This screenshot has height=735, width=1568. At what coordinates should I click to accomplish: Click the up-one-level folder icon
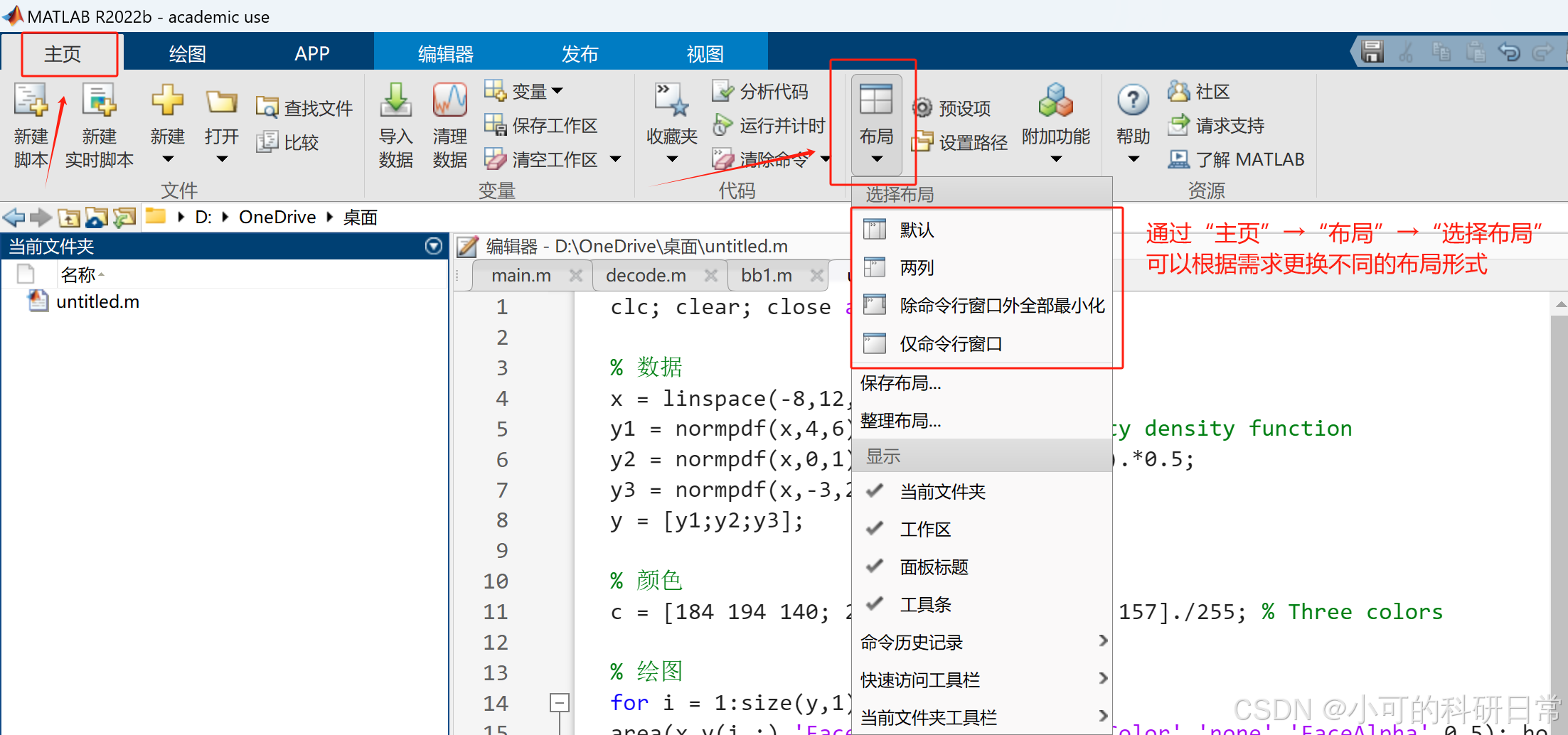pos(69,217)
